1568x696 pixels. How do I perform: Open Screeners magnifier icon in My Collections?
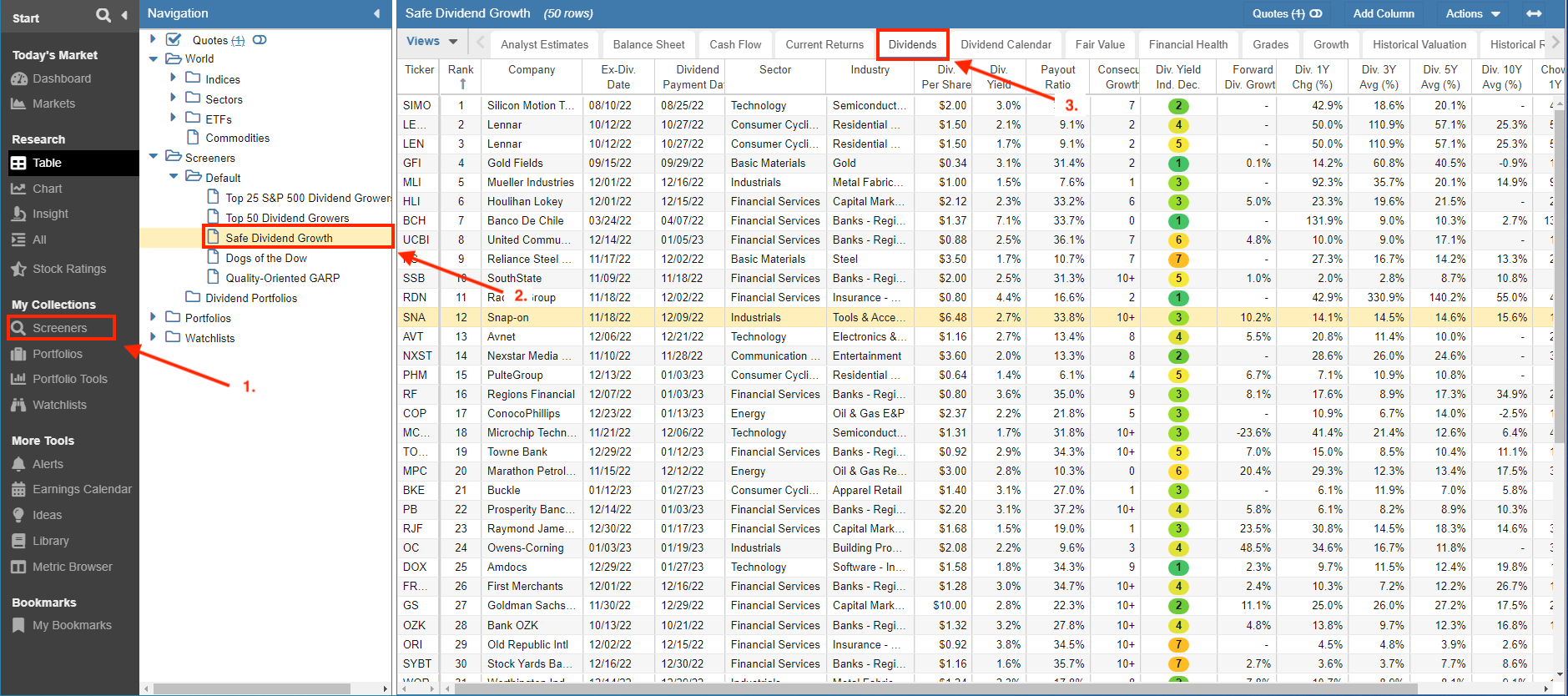(x=18, y=328)
